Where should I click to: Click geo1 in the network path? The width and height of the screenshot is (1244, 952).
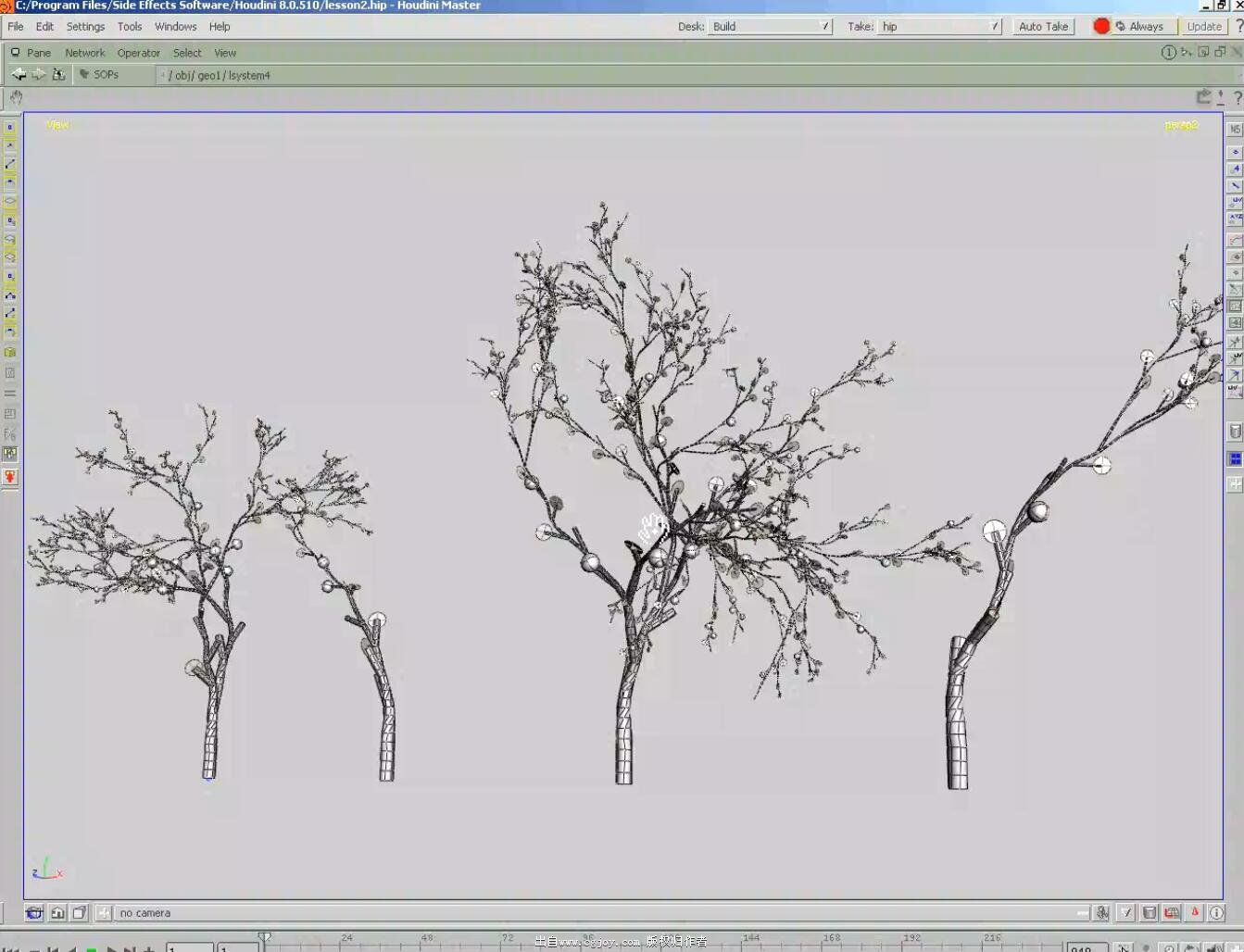pos(208,75)
